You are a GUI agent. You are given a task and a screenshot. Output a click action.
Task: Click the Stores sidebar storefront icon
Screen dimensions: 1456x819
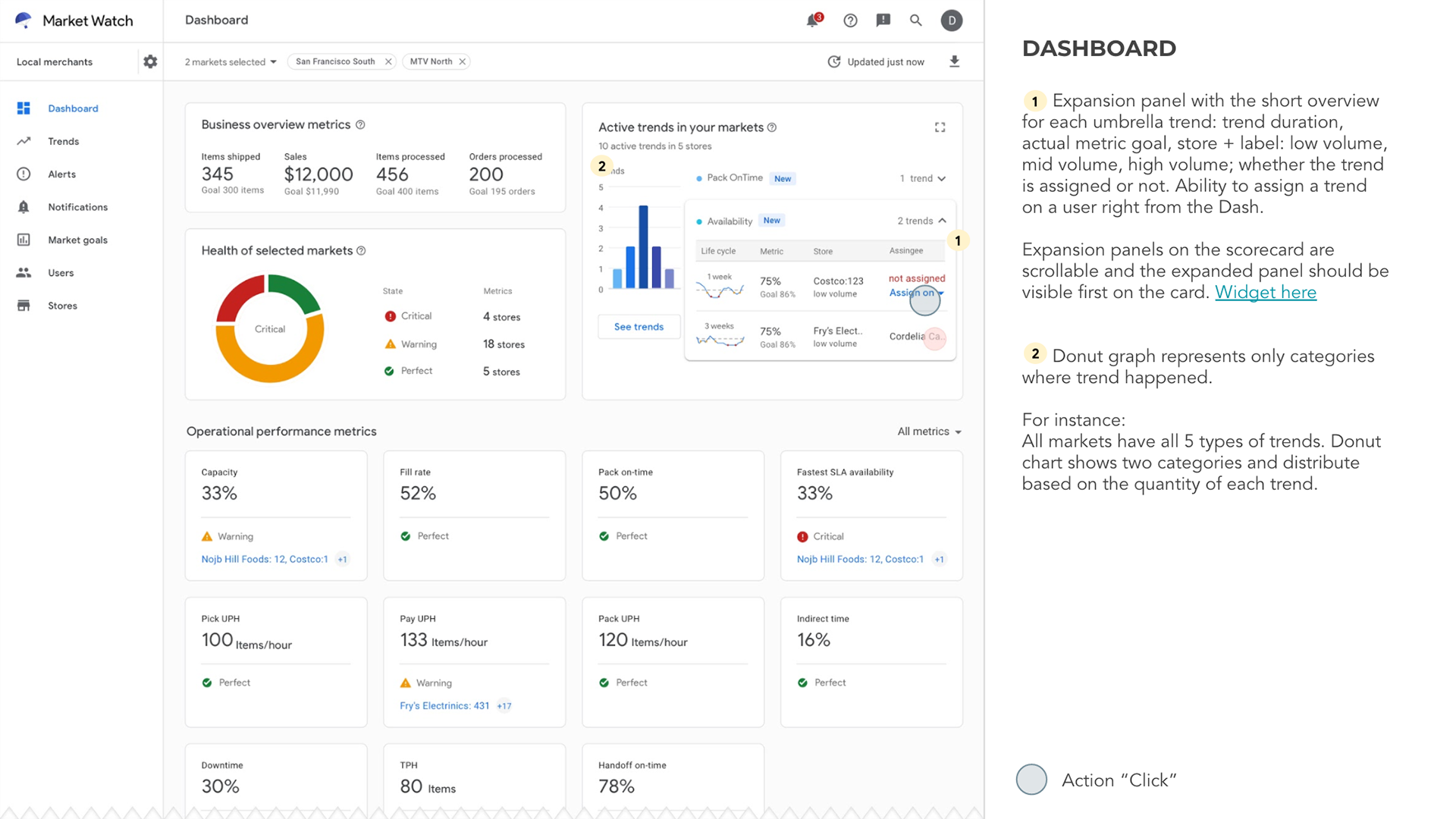tap(24, 306)
